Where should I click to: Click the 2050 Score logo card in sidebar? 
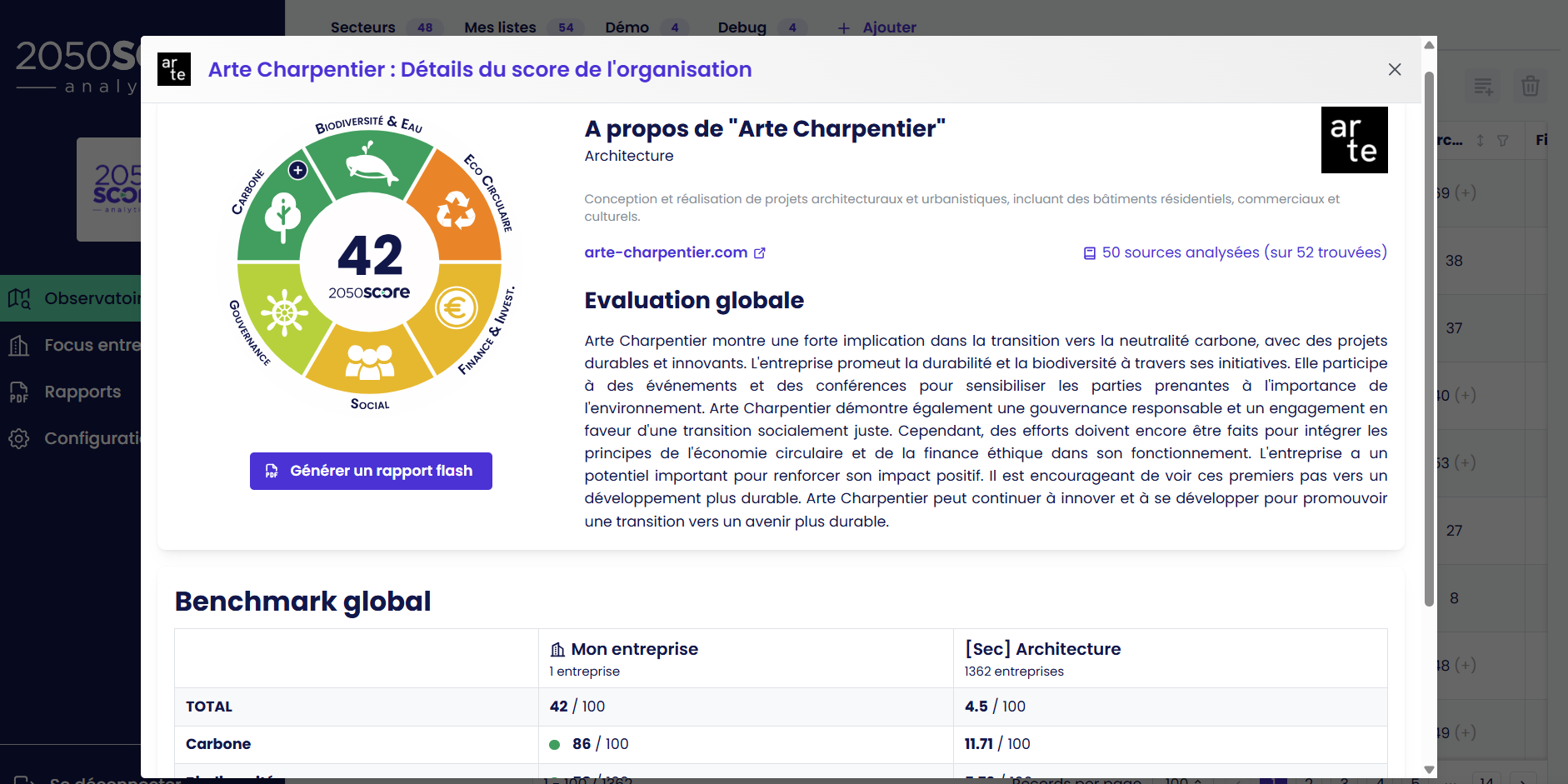[x=109, y=190]
